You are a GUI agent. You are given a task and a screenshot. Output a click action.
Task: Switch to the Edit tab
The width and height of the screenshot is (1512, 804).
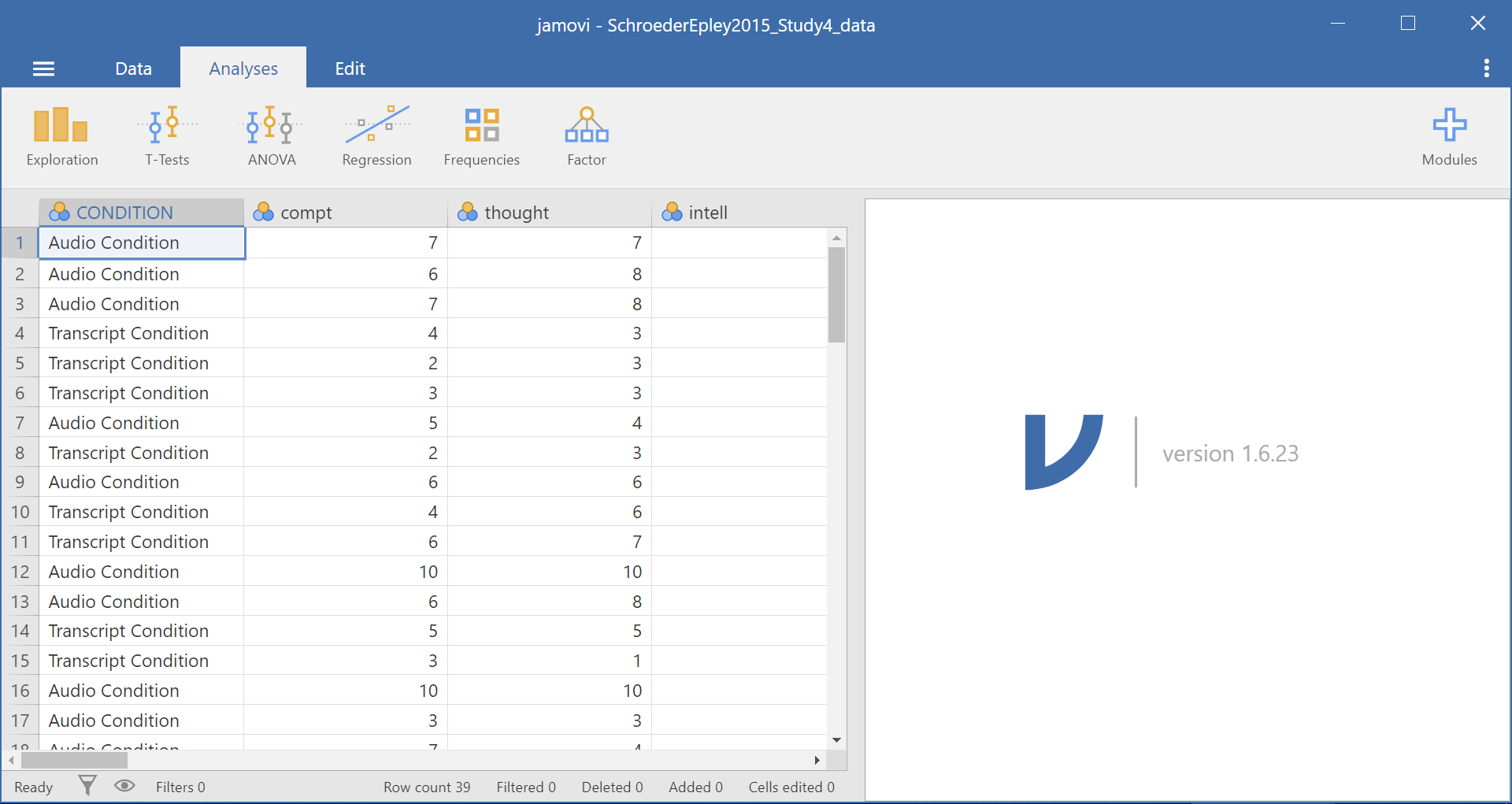coord(350,69)
